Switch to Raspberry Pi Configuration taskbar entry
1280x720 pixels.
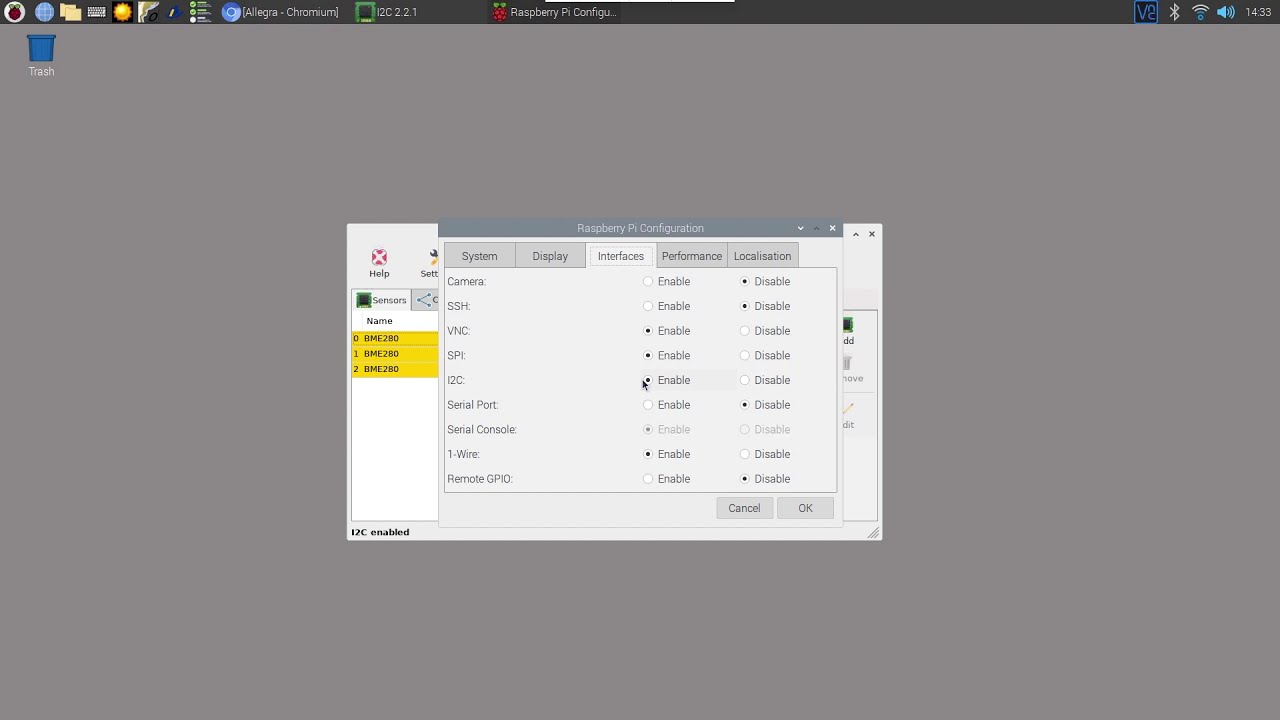pyautogui.click(x=553, y=12)
